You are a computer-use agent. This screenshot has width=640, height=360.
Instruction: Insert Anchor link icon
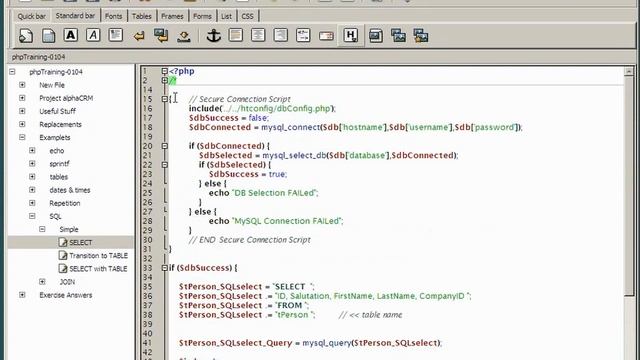click(x=213, y=36)
